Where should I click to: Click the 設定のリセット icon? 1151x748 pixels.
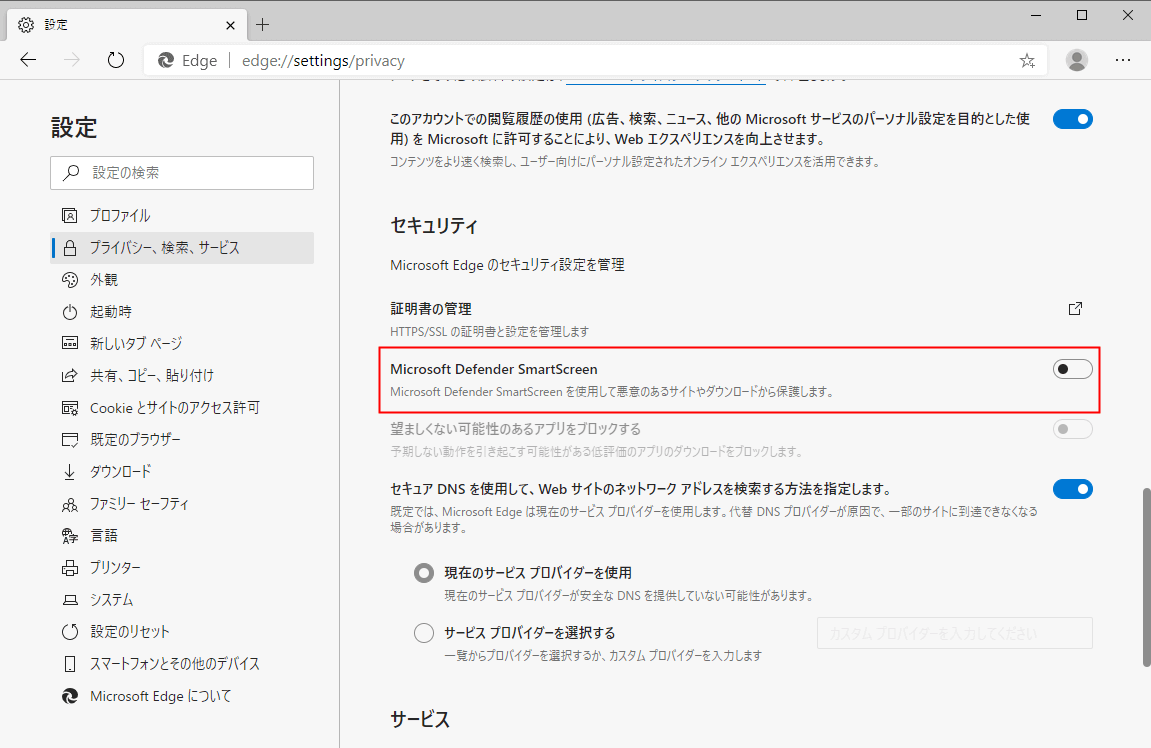70,632
